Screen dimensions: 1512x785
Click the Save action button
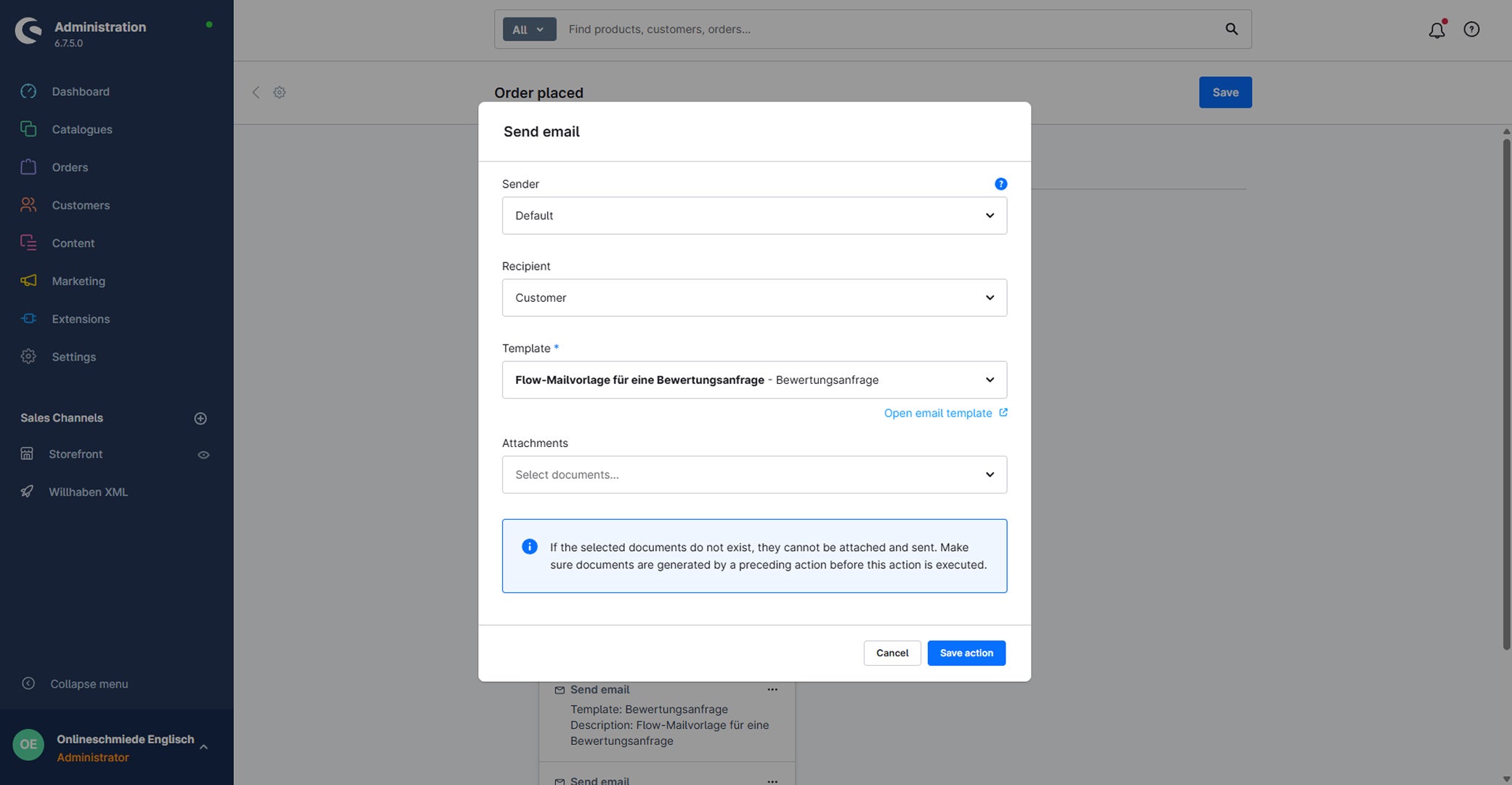click(966, 653)
